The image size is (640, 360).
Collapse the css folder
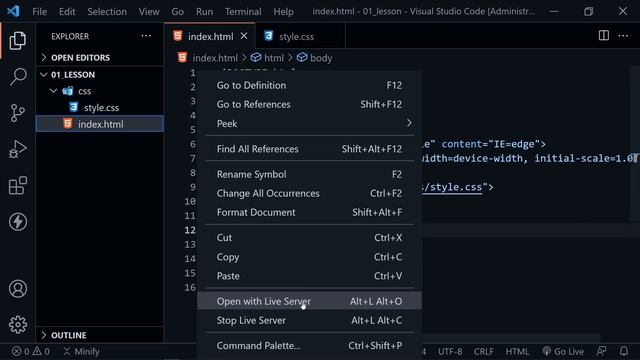(100, 91)
